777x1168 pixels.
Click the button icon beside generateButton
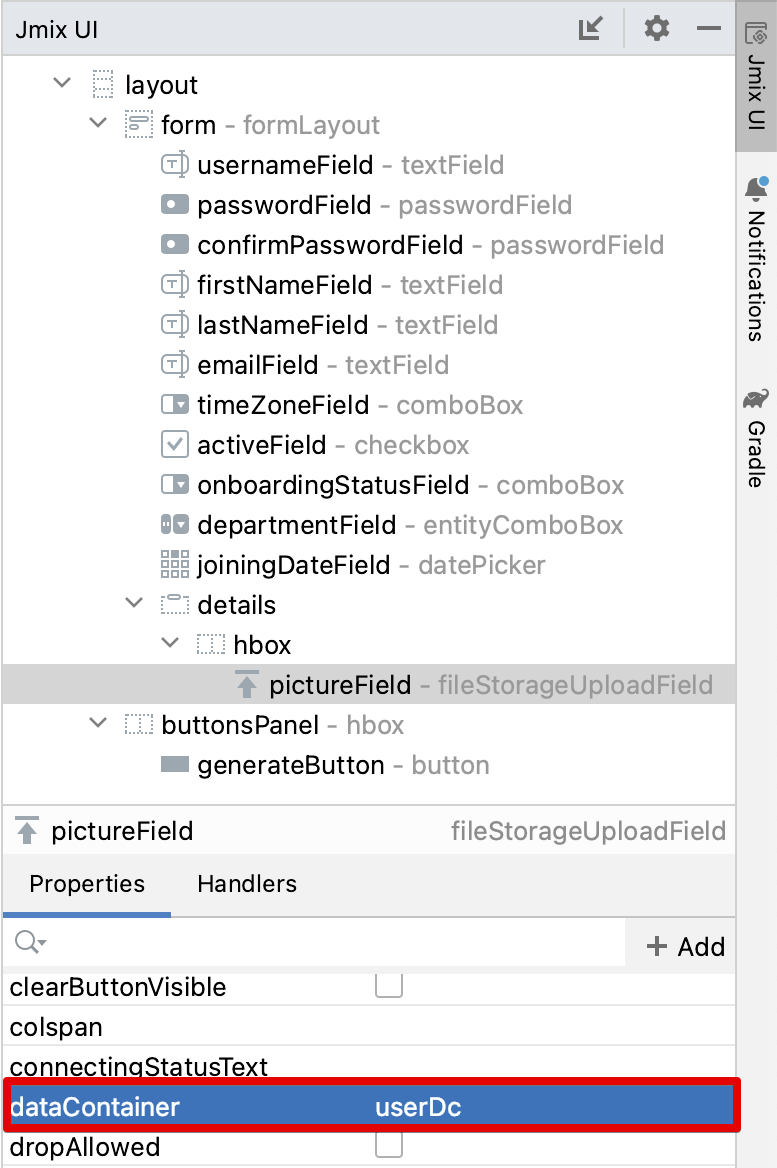pos(175,765)
